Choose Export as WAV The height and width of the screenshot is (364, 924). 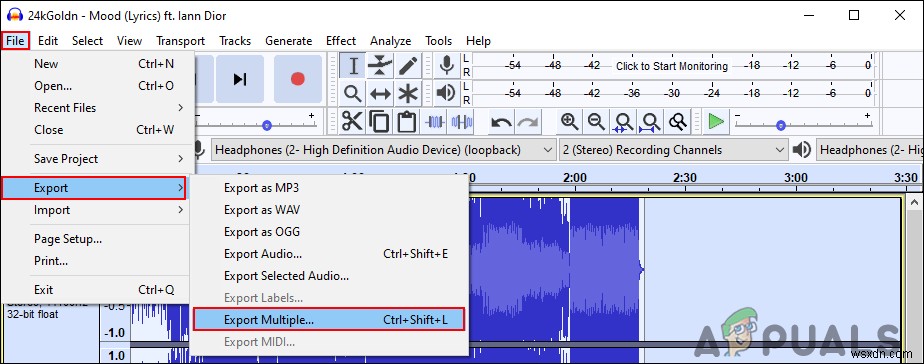pyautogui.click(x=330, y=210)
